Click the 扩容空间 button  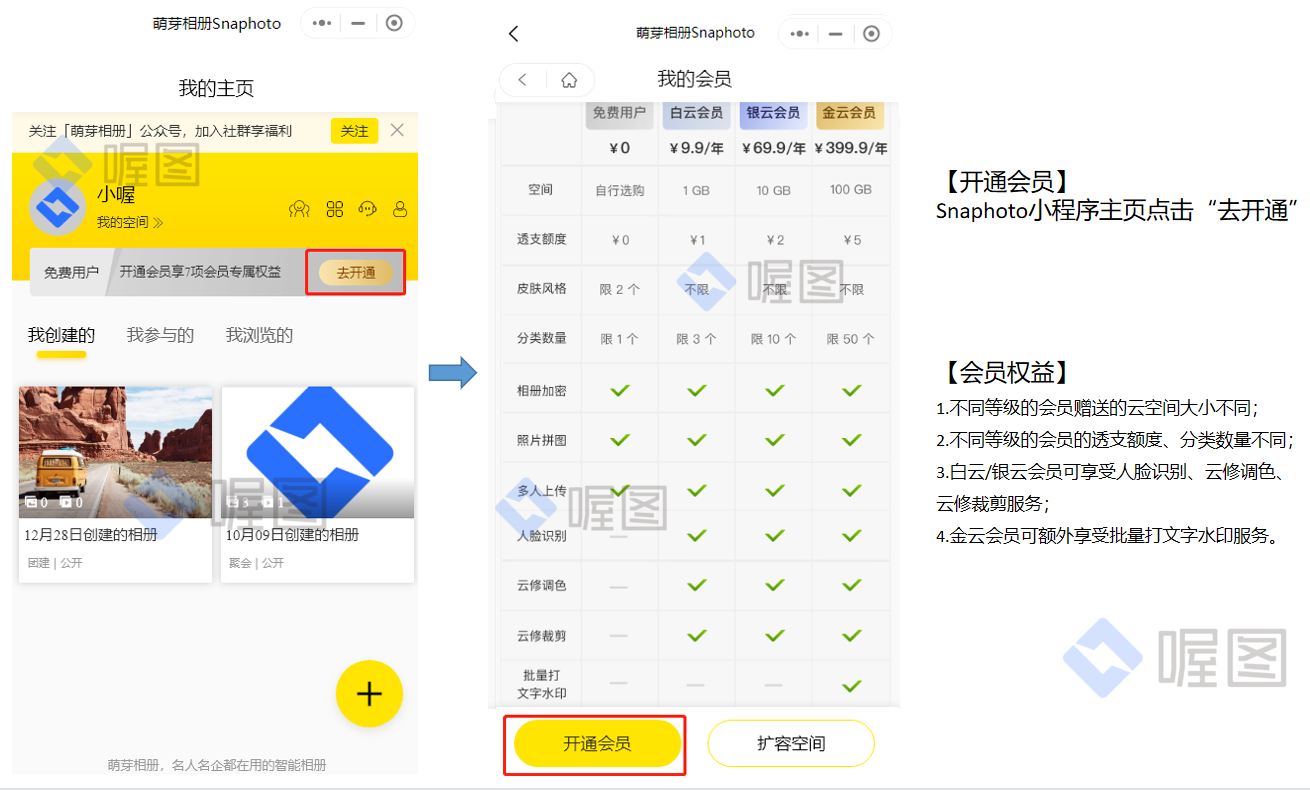coord(791,744)
